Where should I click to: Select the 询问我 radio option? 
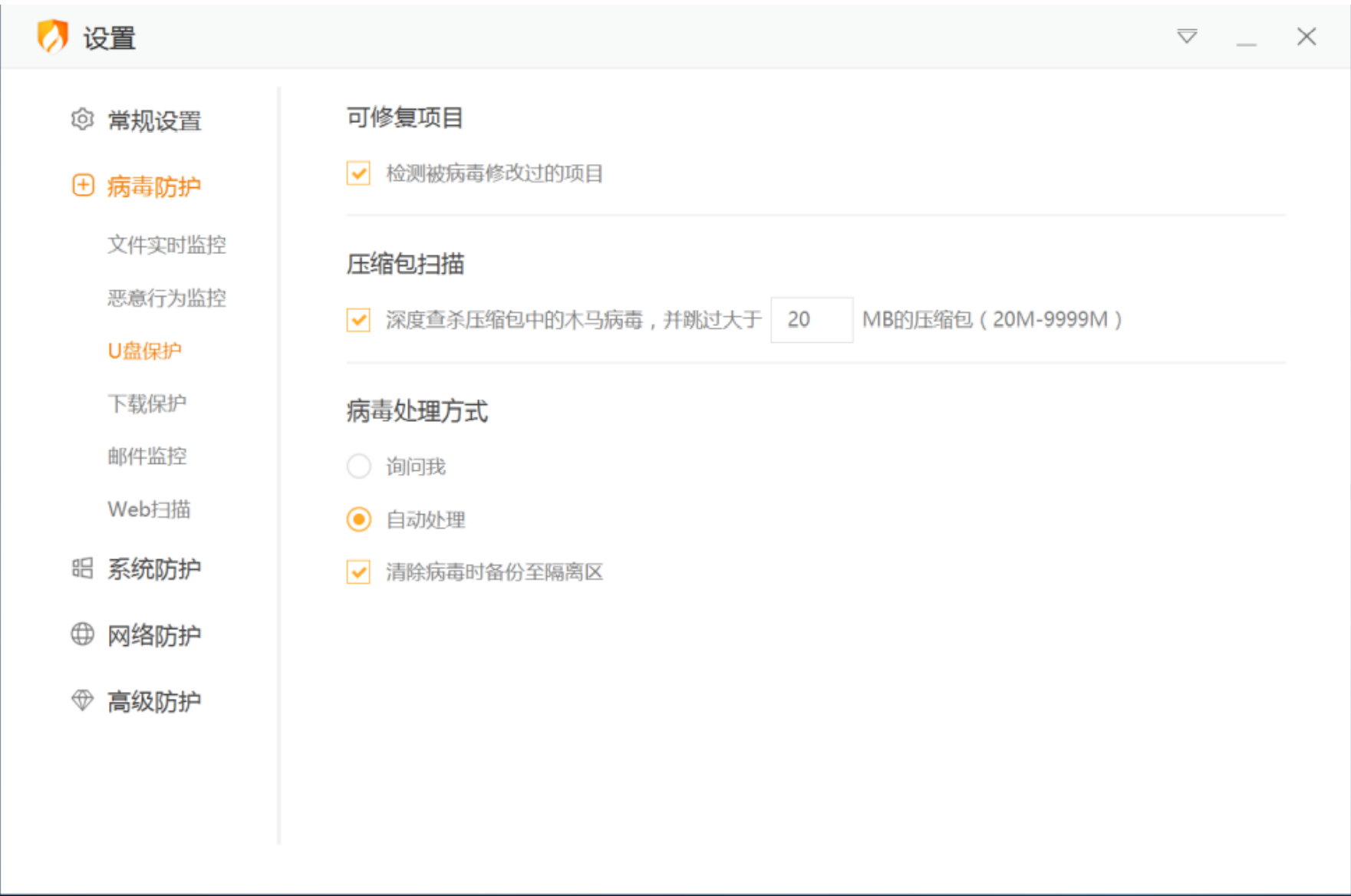tap(358, 466)
